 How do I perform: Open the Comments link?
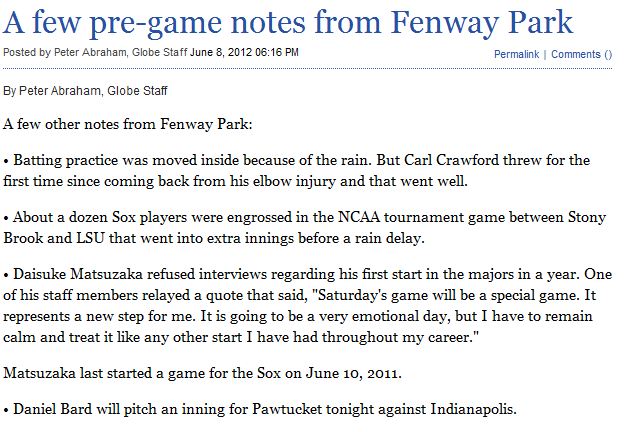tap(581, 54)
